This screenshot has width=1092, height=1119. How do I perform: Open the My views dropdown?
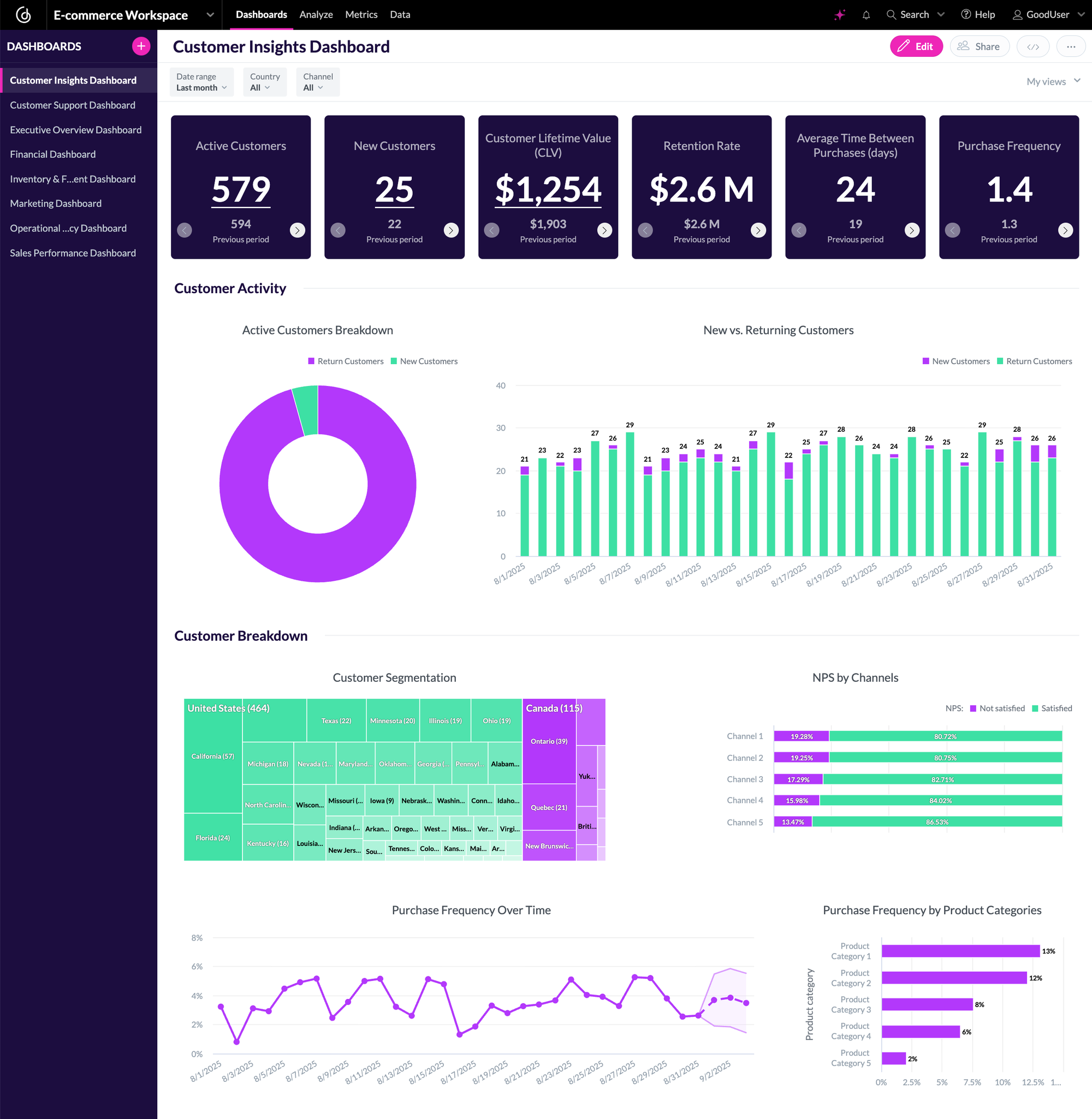(1053, 81)
